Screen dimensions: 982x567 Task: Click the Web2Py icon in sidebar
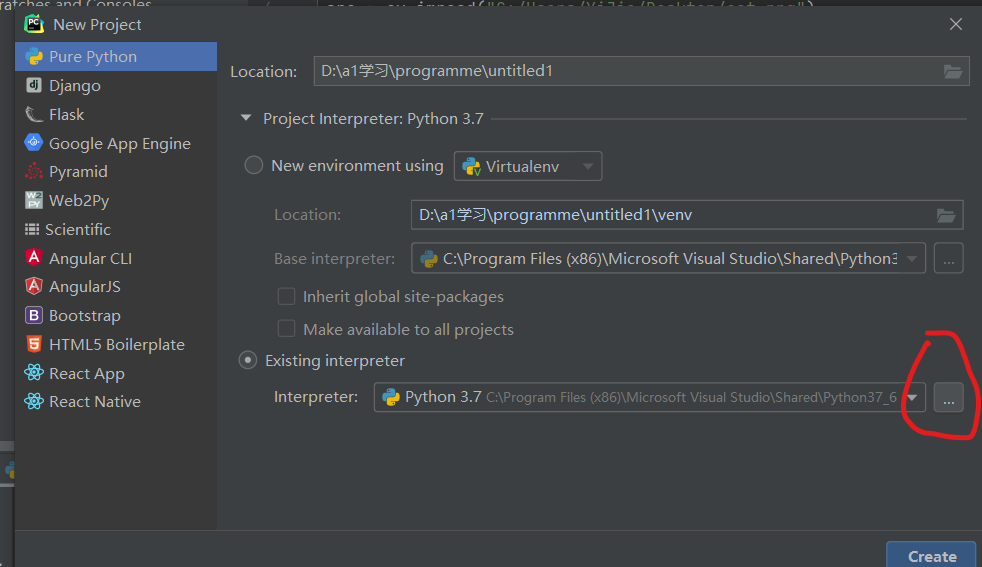point(34,200)
